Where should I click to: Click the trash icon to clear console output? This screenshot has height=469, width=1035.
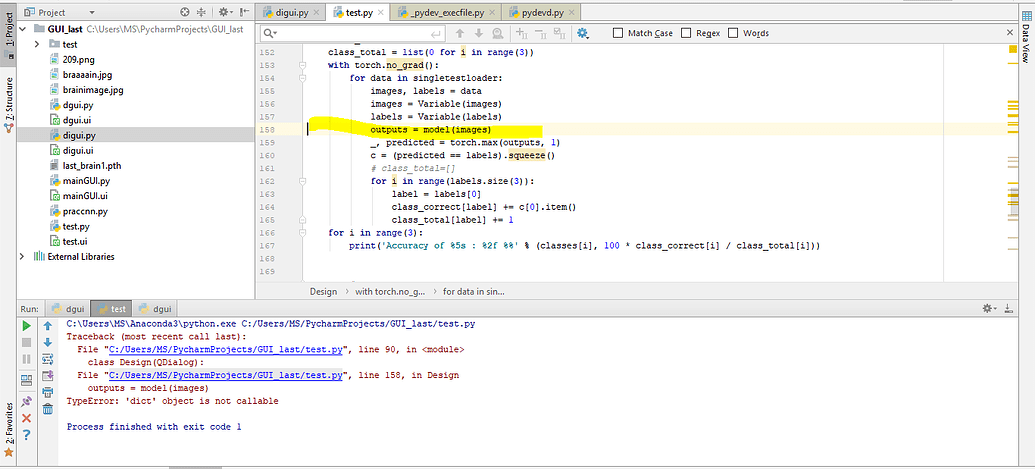(x=47, y=408)
